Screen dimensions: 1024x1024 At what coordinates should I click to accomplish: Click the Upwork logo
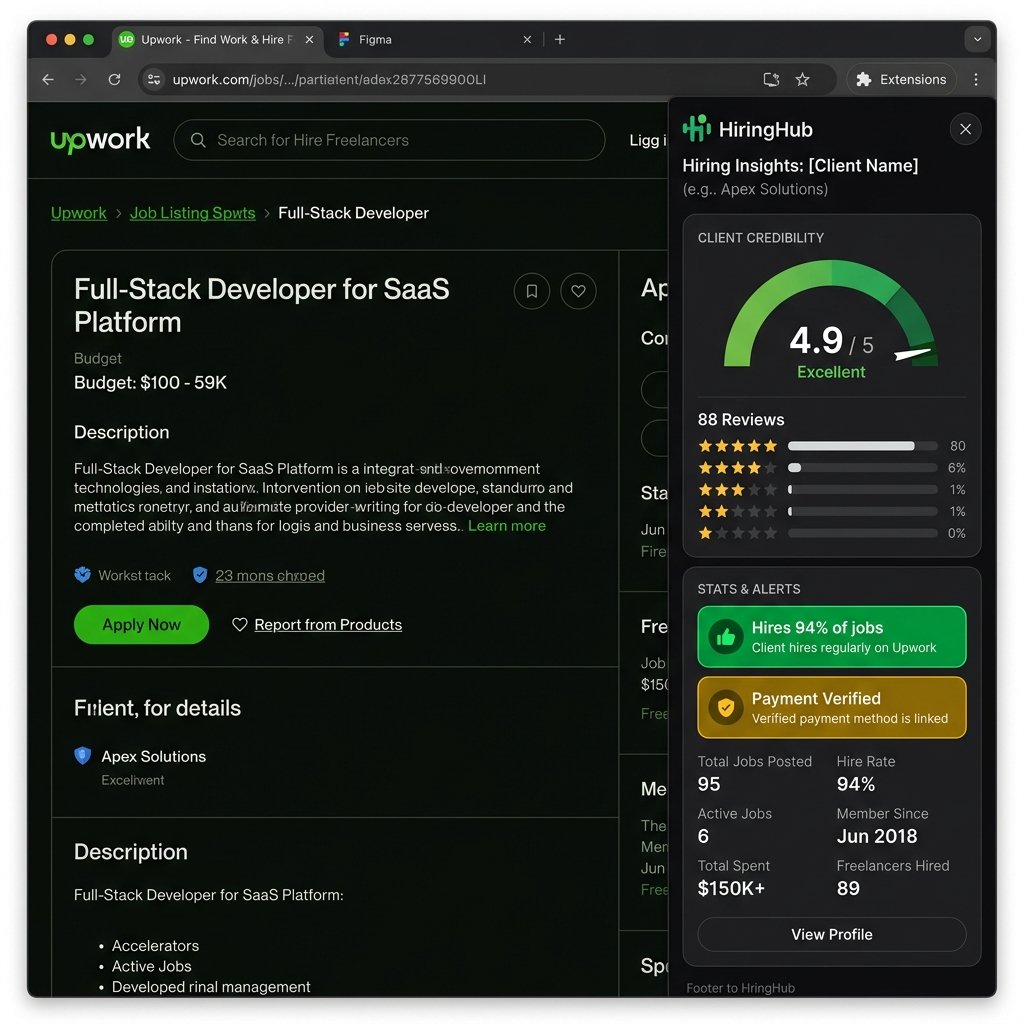pos(100,140)
